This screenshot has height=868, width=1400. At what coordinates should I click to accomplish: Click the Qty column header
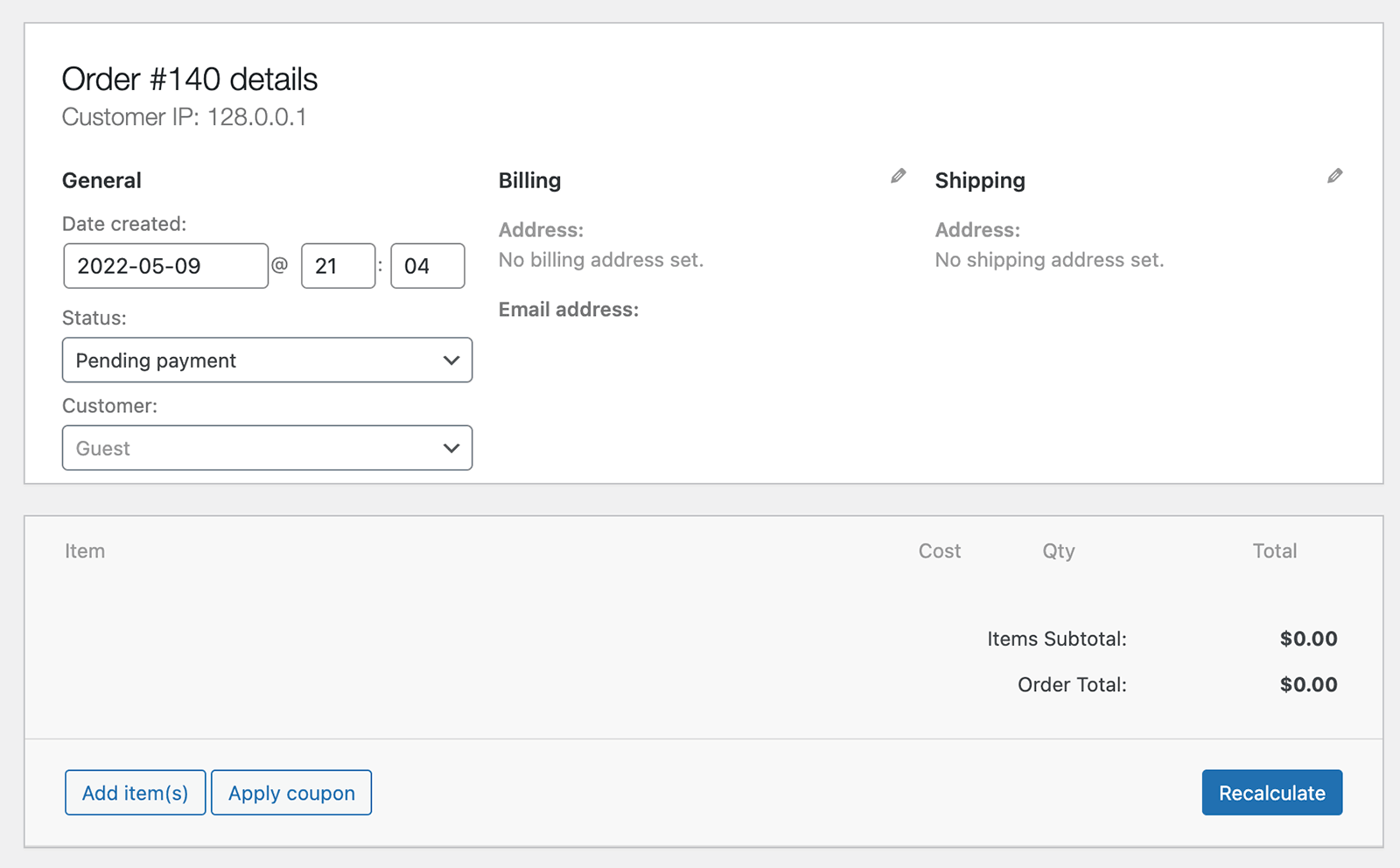(x=1058, y=550)
